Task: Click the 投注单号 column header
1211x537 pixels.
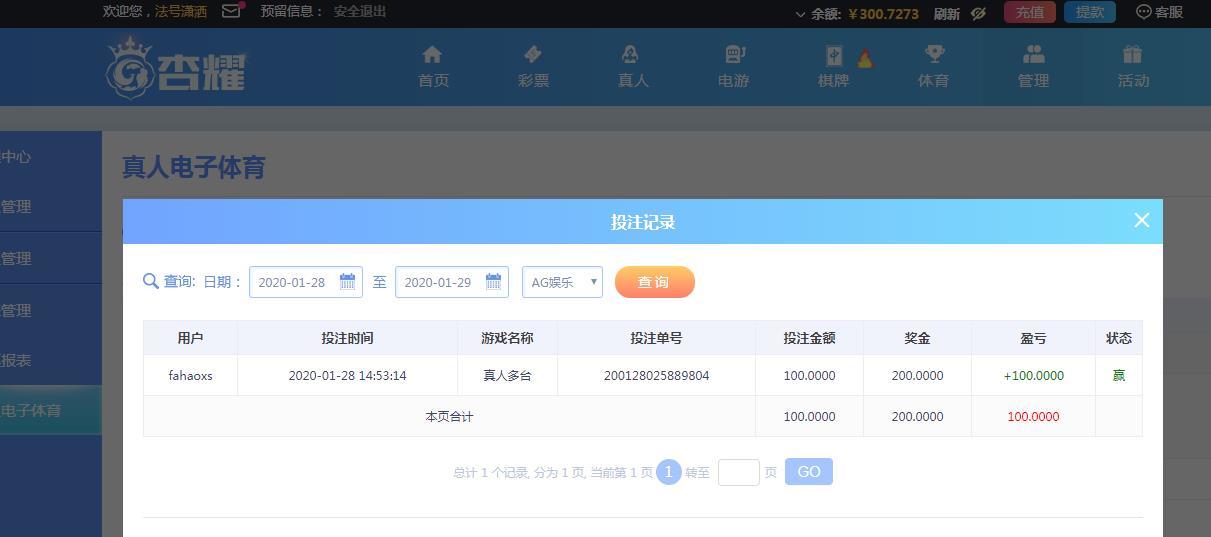Action: (x=656, y=338)
